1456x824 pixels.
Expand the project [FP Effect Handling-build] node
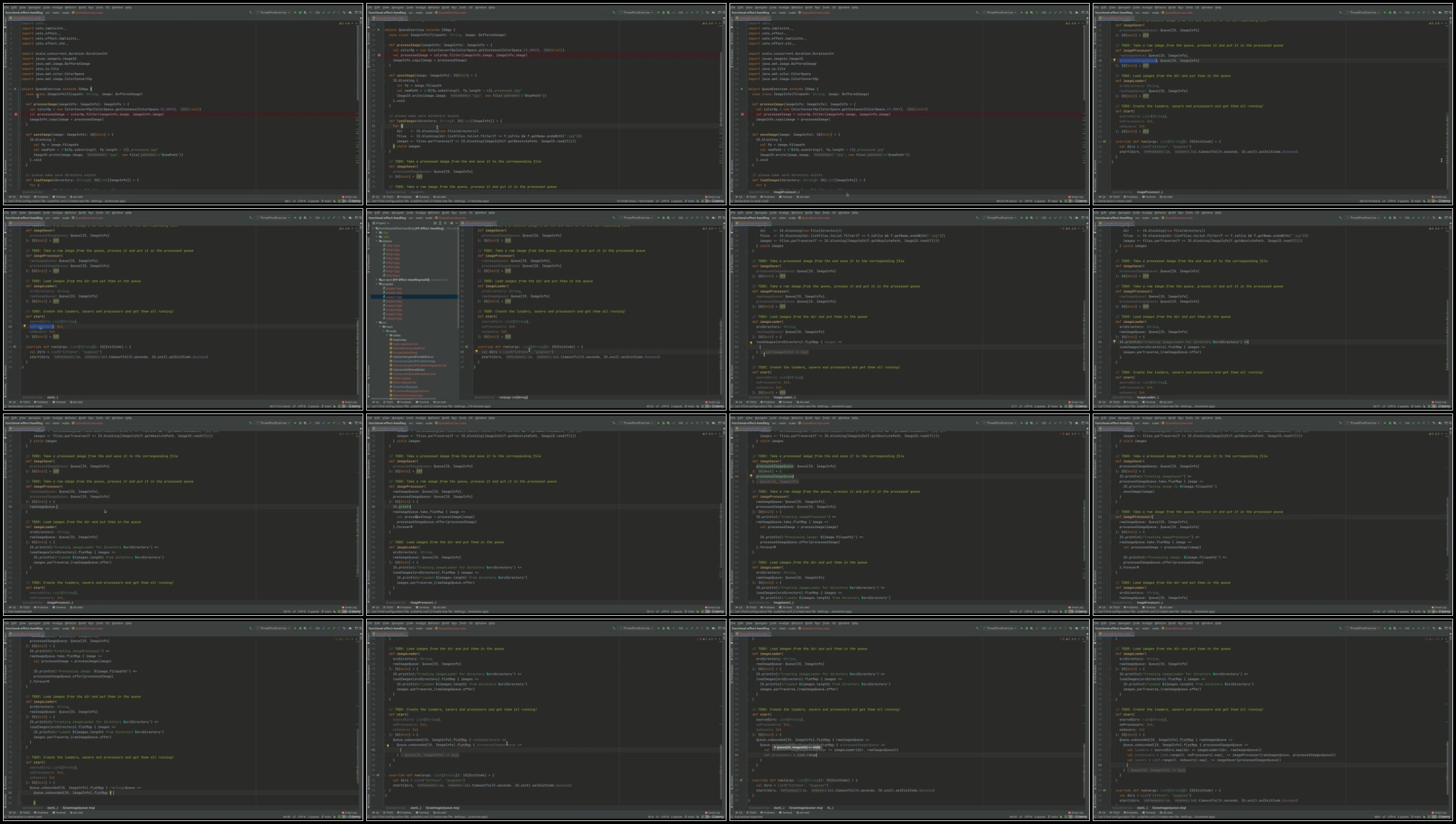376,280
